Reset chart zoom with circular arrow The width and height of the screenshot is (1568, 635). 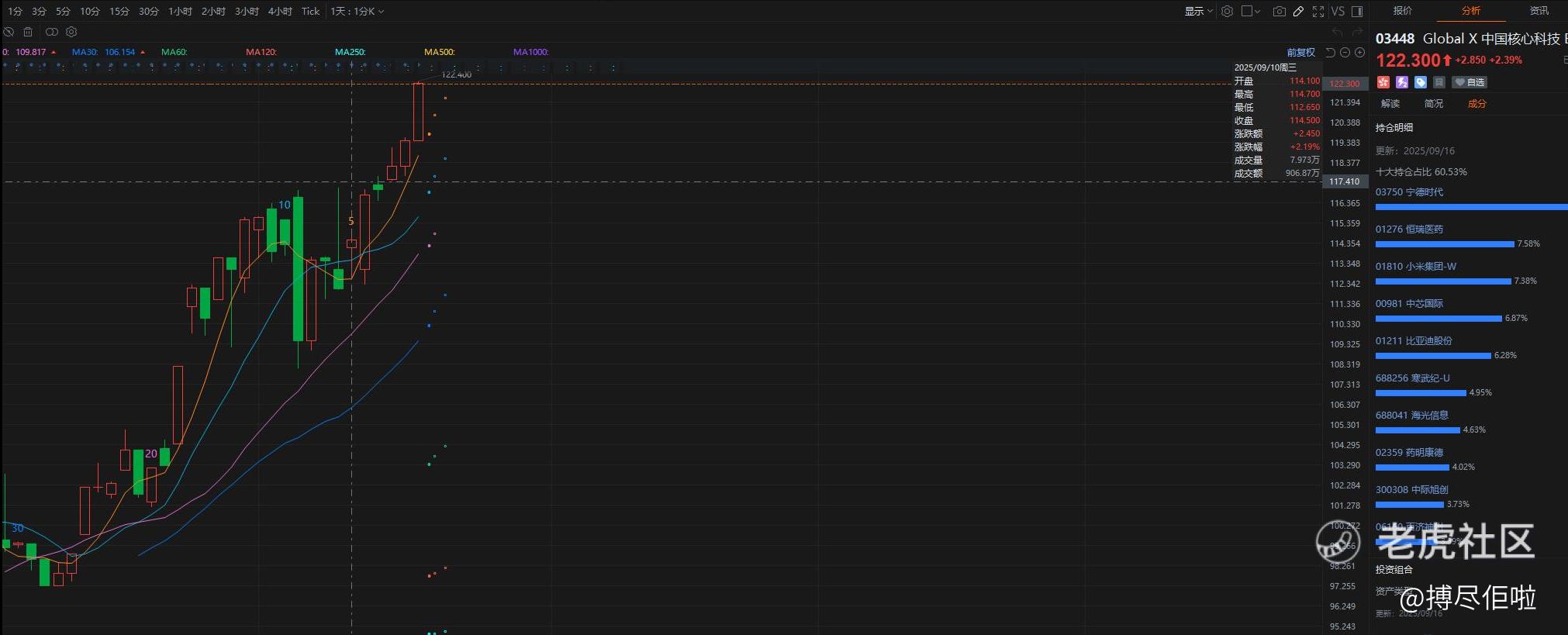point(1330,52)
